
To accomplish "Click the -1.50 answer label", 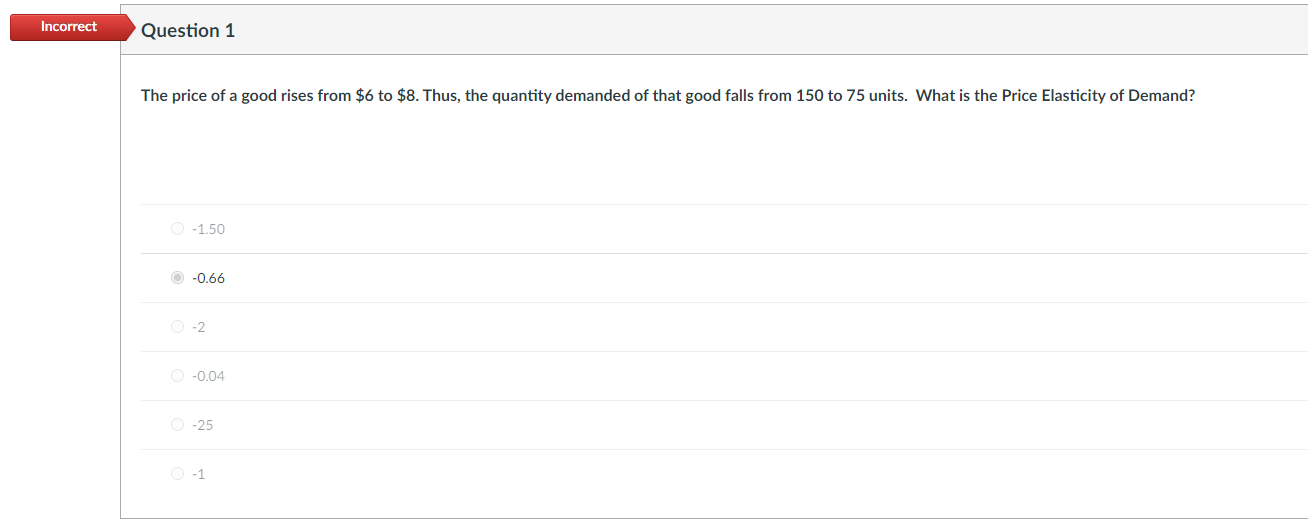I will tap(208, 229).
